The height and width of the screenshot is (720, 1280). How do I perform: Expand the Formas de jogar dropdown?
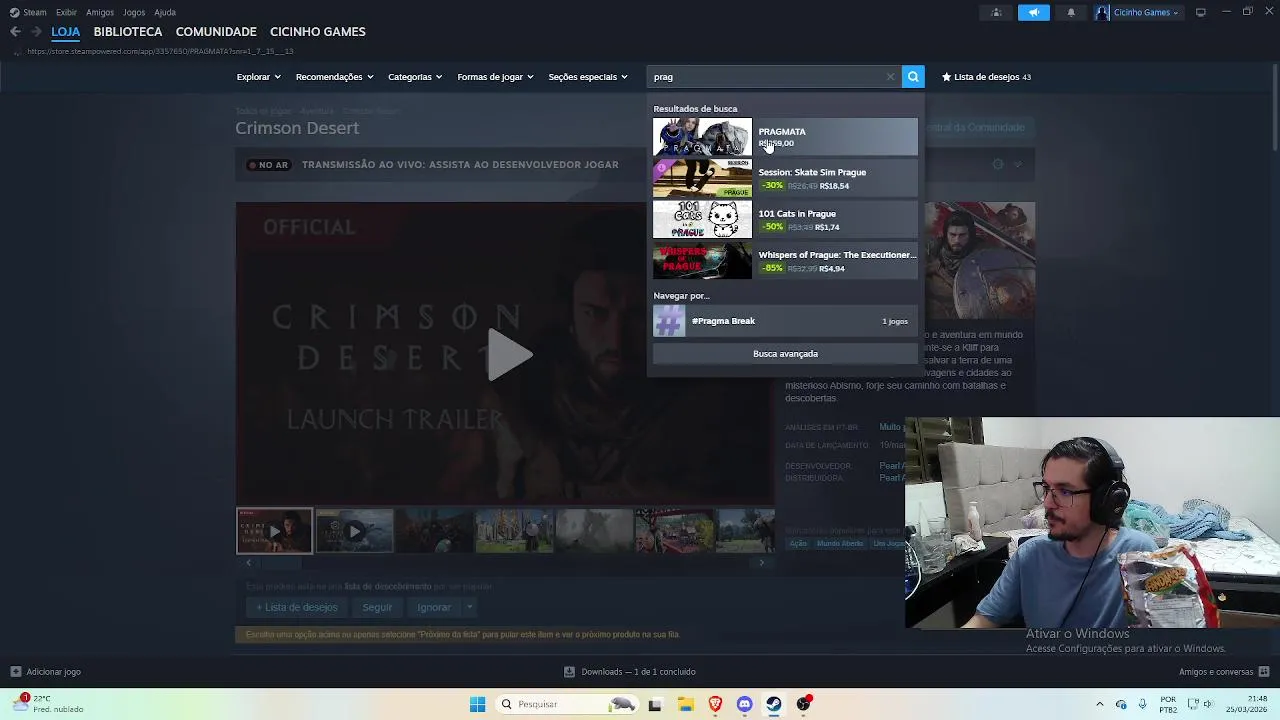495,77
